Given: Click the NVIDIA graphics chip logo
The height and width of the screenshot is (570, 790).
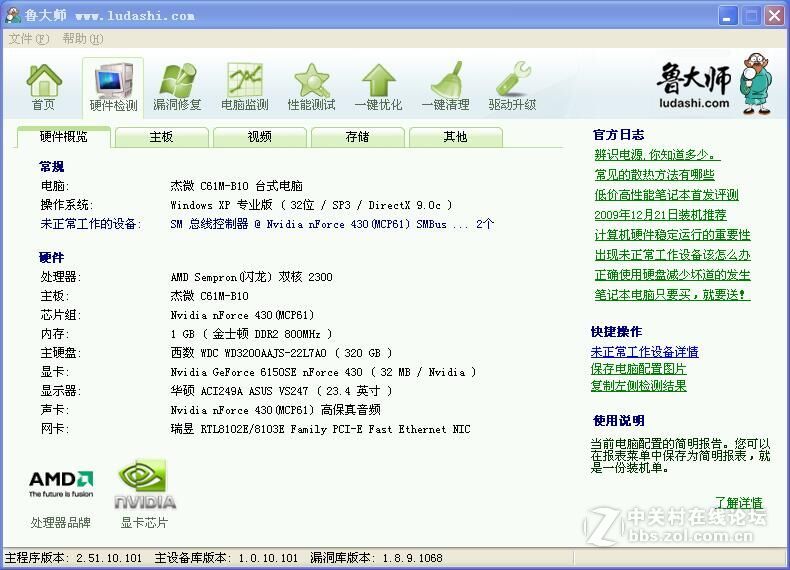Looking at the screenshot, I should pyautogui.click(x=145, y=485).
